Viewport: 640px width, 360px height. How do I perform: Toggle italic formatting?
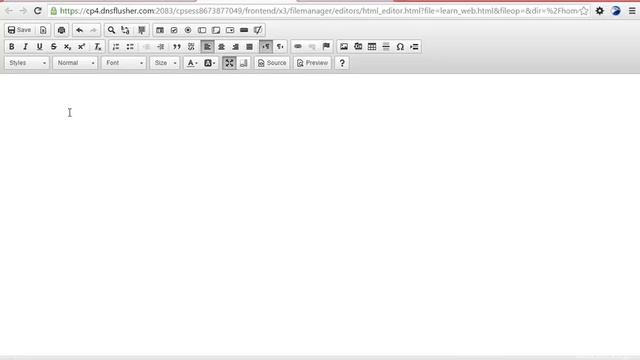(26, 47)
